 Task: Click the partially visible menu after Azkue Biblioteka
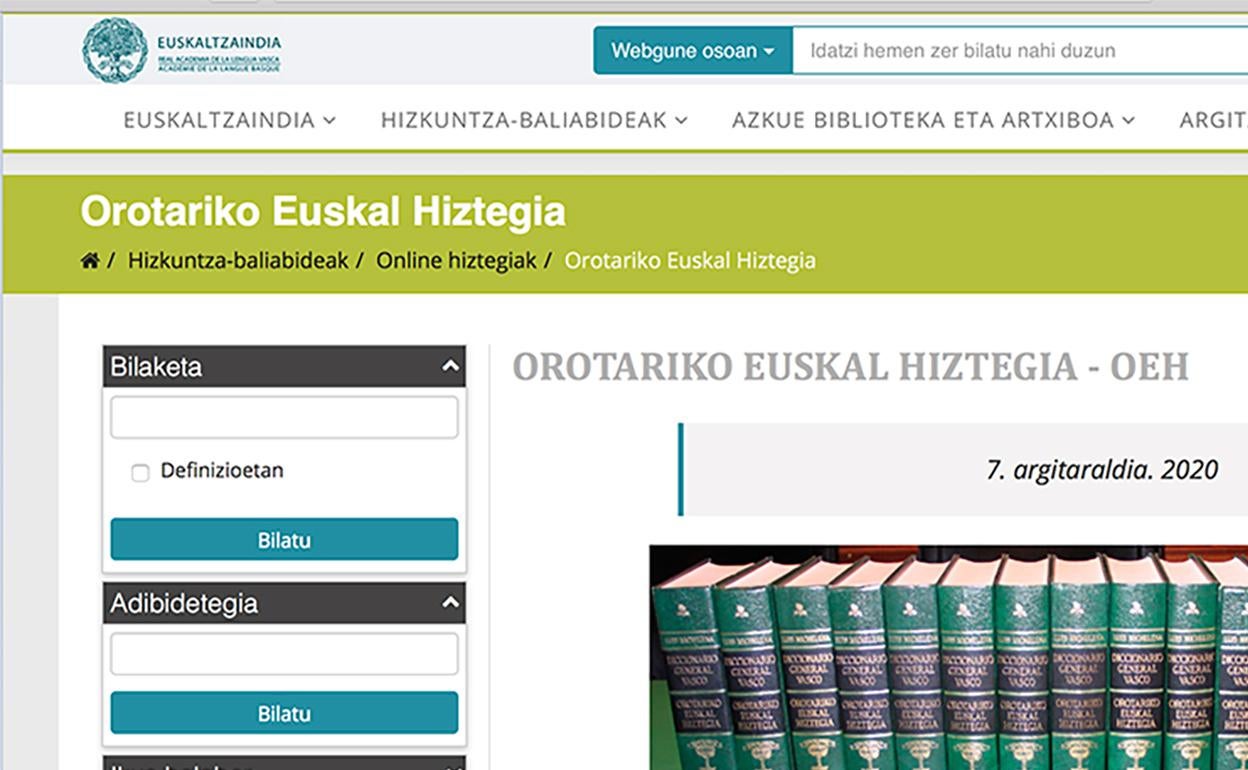click(x=1212, y=120)
